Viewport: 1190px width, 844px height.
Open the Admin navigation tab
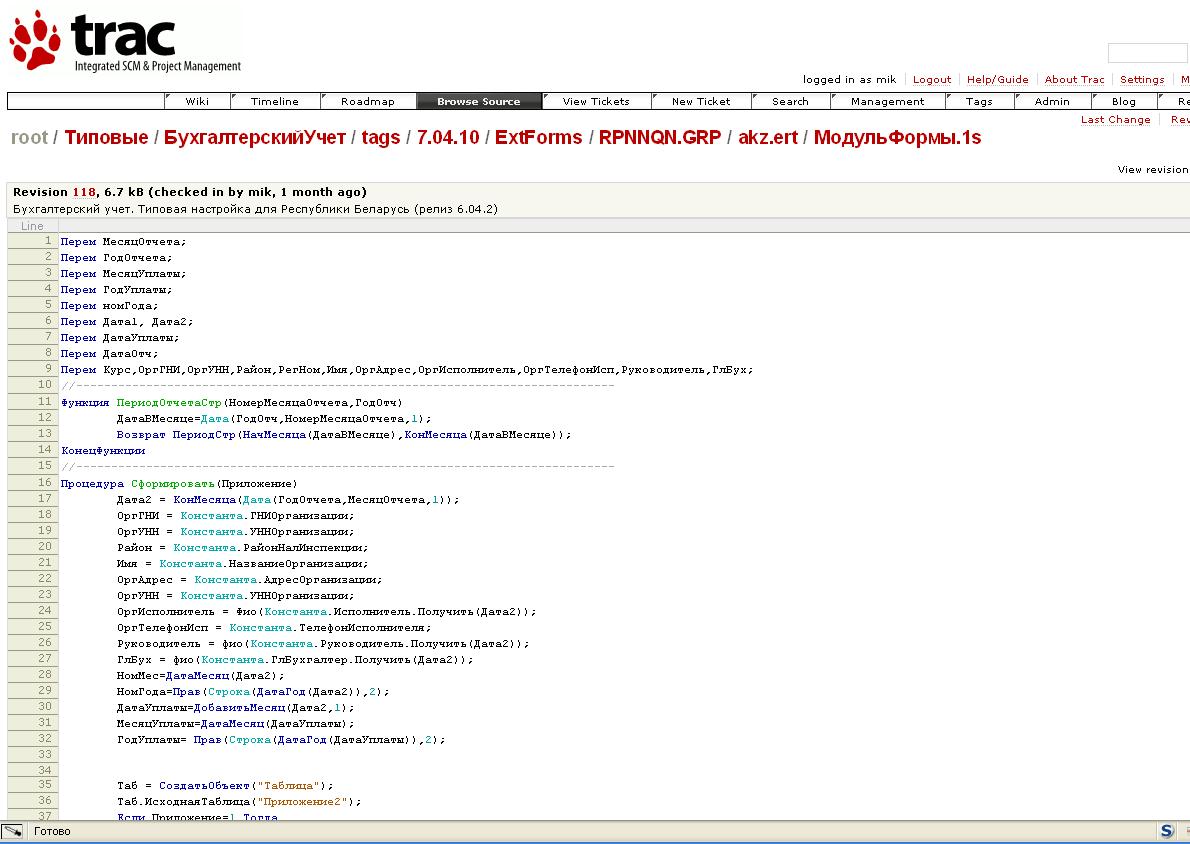(x=1051, y=101)
